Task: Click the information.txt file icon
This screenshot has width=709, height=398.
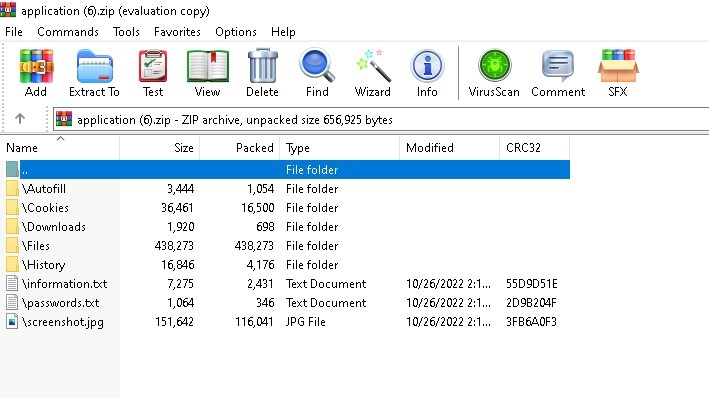Action: click(12, 283)
